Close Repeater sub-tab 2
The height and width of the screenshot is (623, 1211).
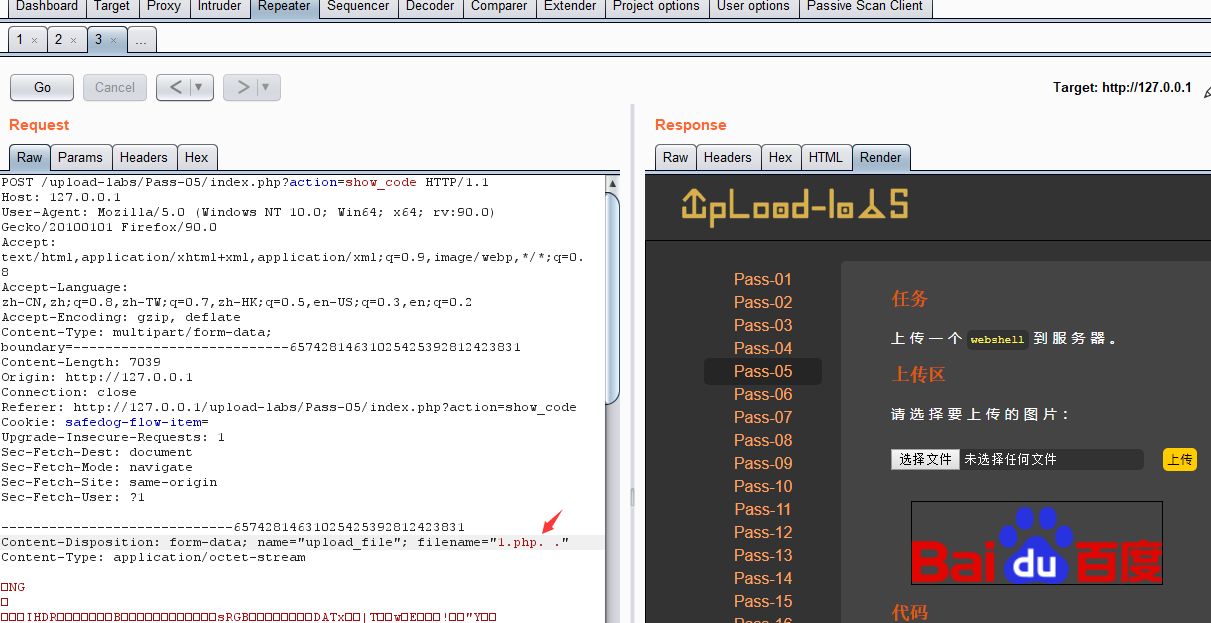(x=73, y=41)
